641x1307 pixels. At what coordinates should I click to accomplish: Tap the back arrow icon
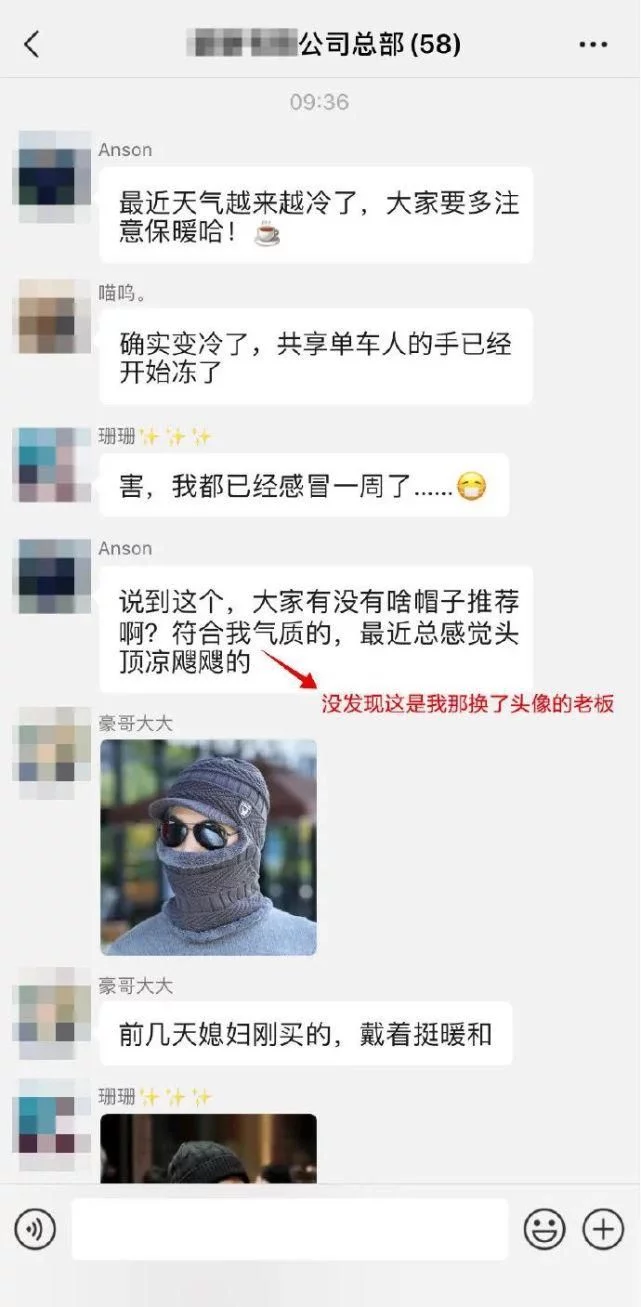tap(32, 44)
